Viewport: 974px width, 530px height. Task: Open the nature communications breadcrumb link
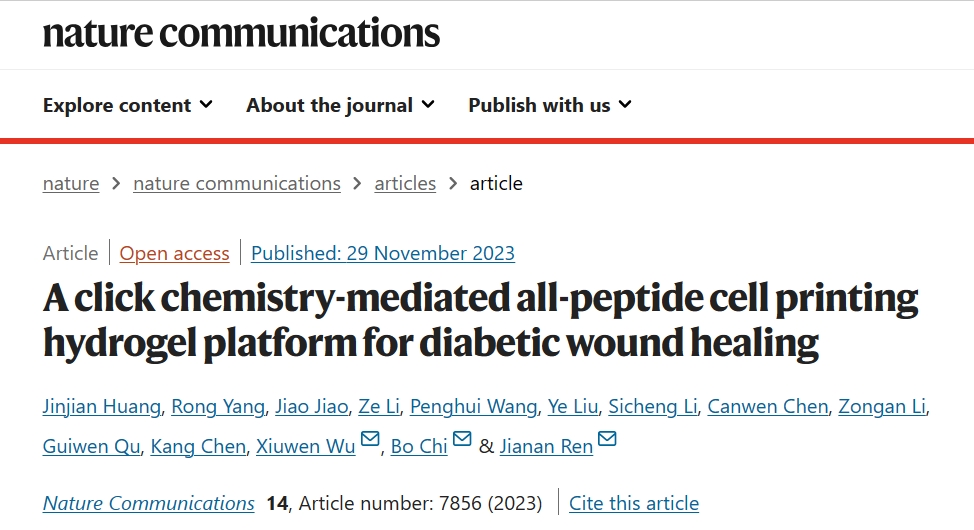[x=237, y=183]
